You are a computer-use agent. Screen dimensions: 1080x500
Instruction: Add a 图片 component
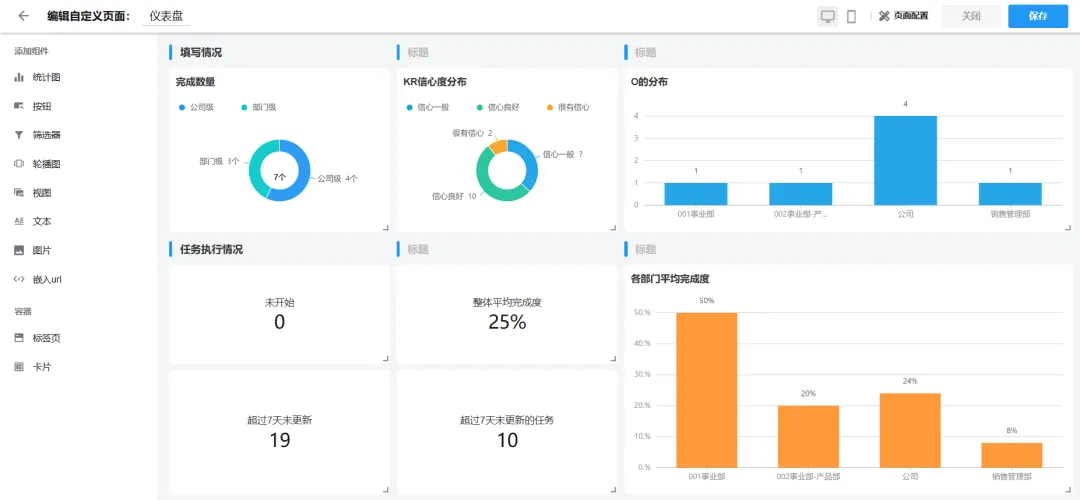33,251
